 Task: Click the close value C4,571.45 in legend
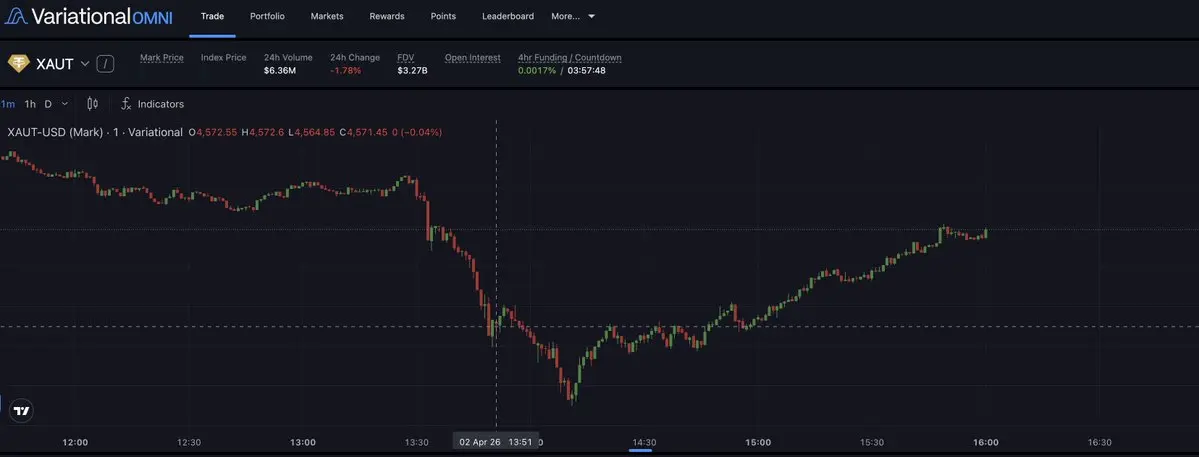(x=364, y=132)
